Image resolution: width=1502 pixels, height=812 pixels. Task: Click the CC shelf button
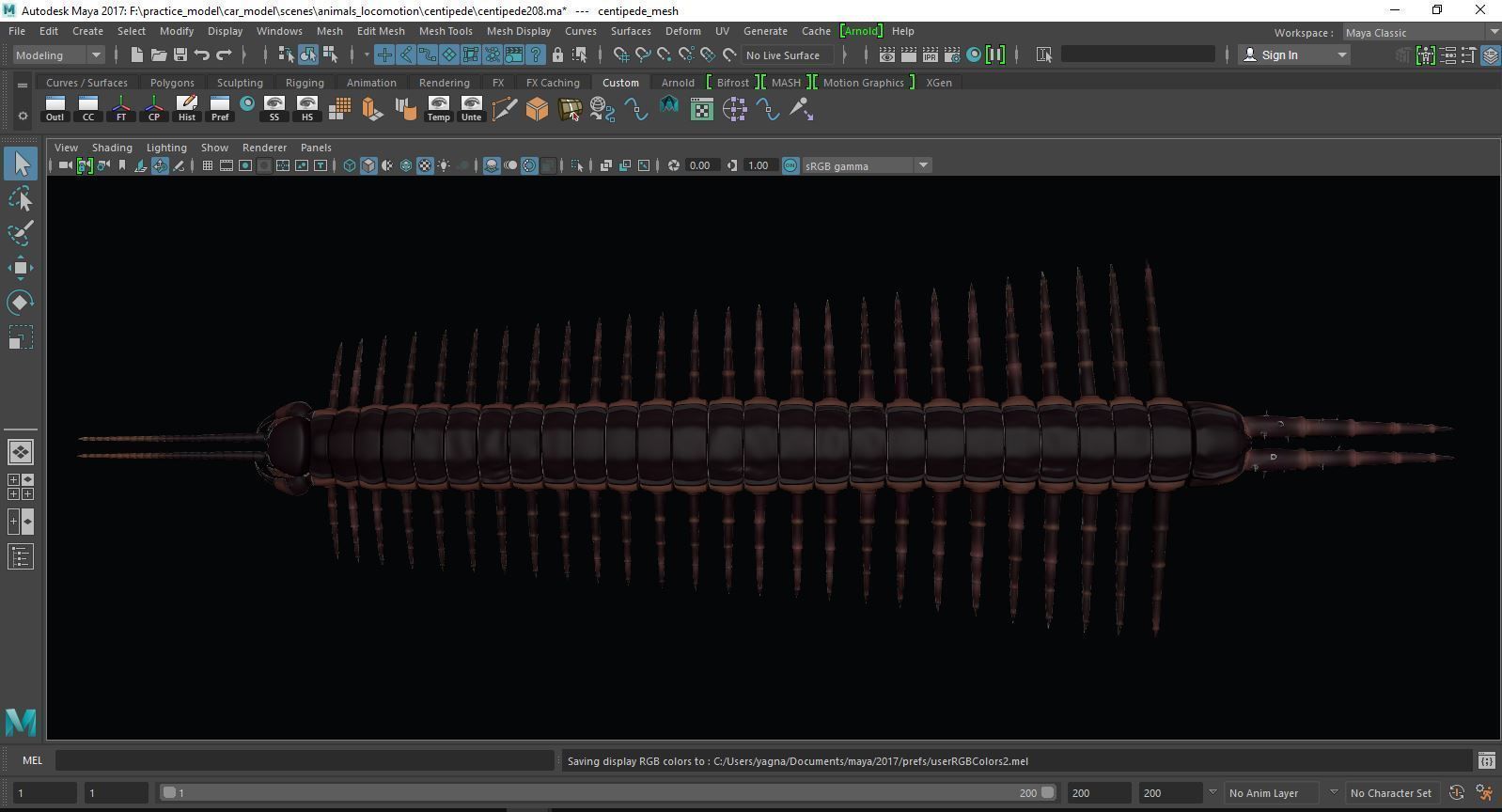(x=88, y=109)
